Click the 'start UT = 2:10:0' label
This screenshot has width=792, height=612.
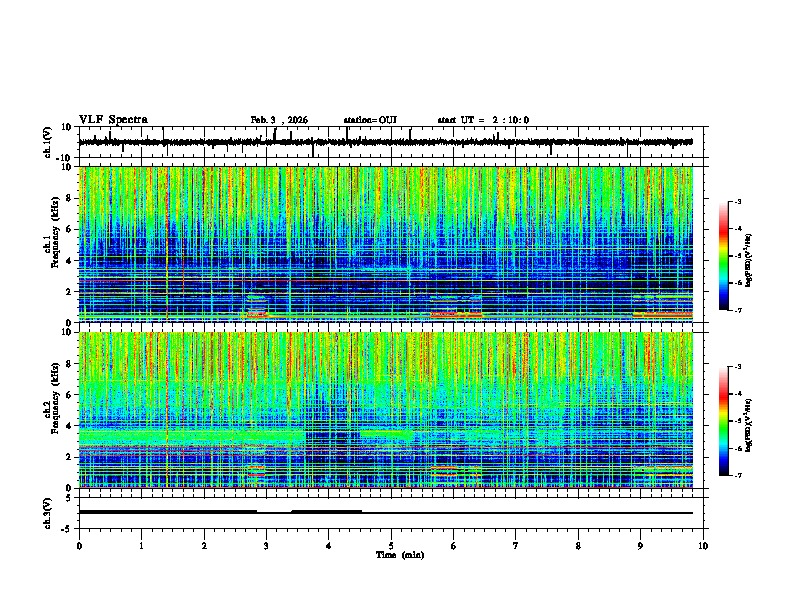tap(483, 120)
